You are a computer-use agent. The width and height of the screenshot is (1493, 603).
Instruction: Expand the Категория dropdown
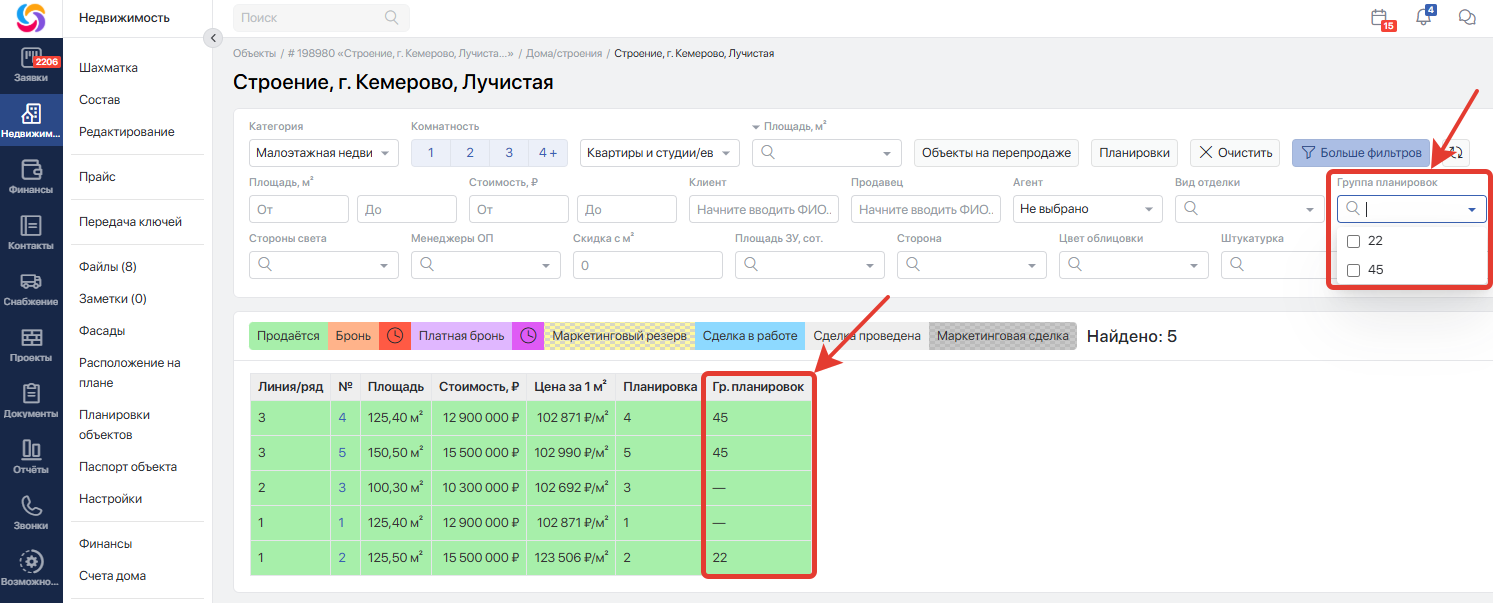[x=323, y=153]
